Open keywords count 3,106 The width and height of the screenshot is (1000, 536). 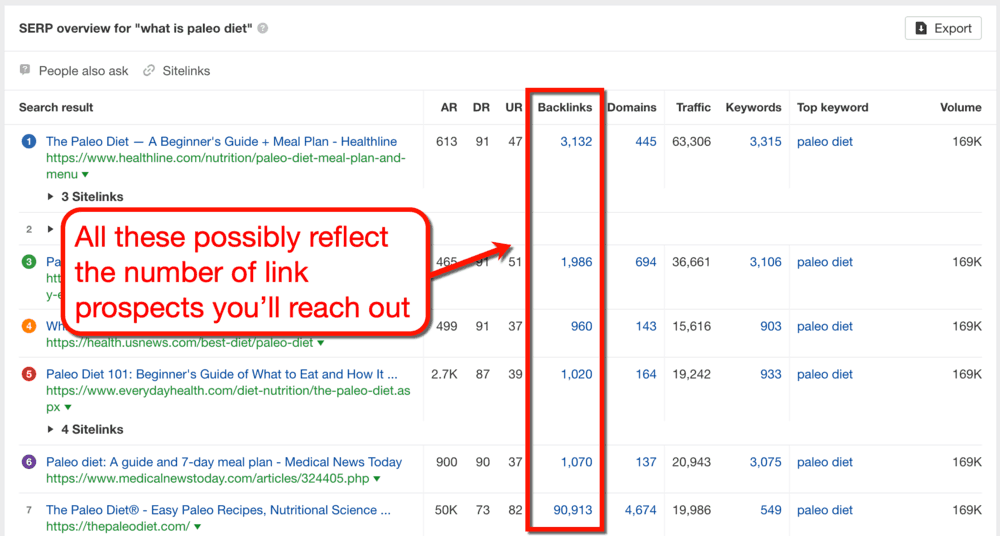(x=765, y=262)
